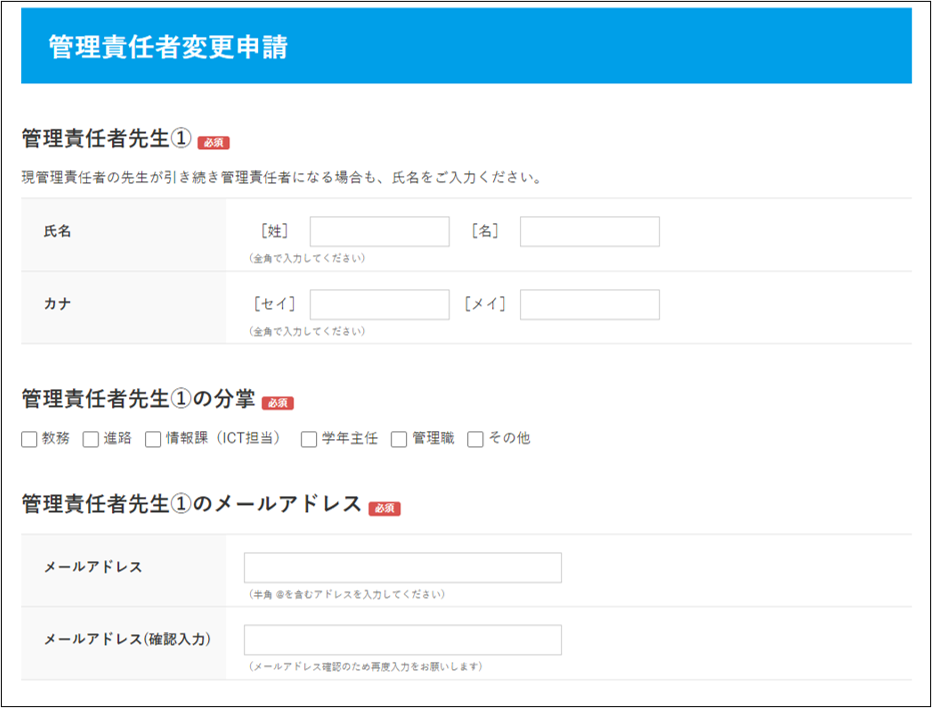Click the カナ row label
Screen dimensions: 932x708
(58, 304)
